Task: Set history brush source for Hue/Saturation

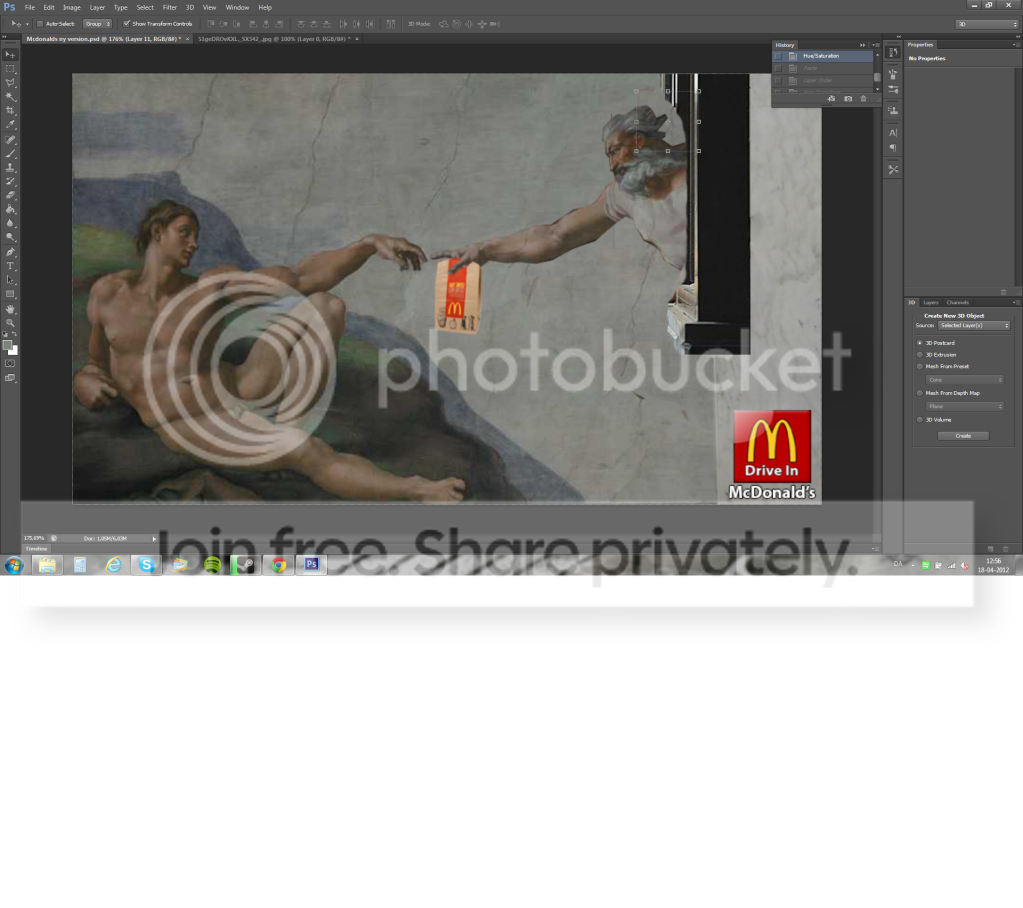Action: tap(778, 56)
